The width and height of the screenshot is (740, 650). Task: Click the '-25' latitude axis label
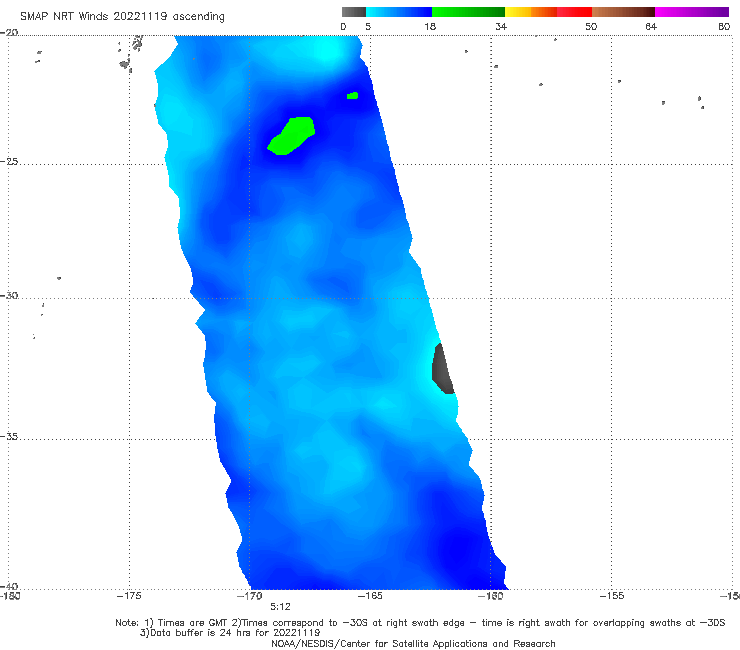pos(9,161)
